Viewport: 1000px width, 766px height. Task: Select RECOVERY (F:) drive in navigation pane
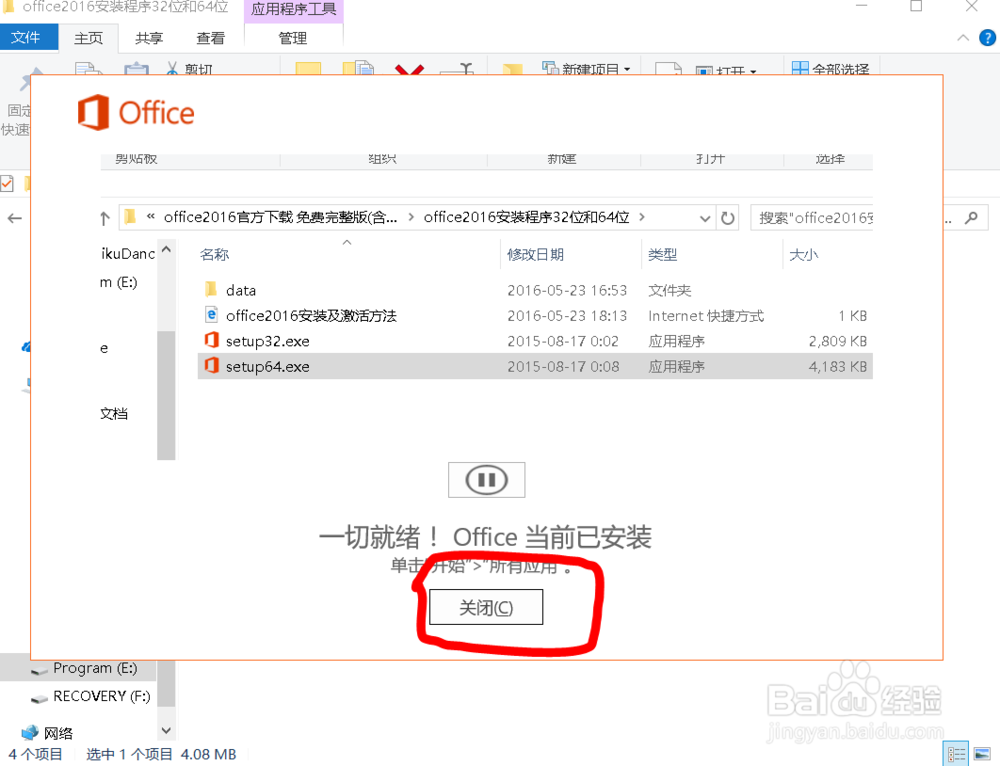102,696
